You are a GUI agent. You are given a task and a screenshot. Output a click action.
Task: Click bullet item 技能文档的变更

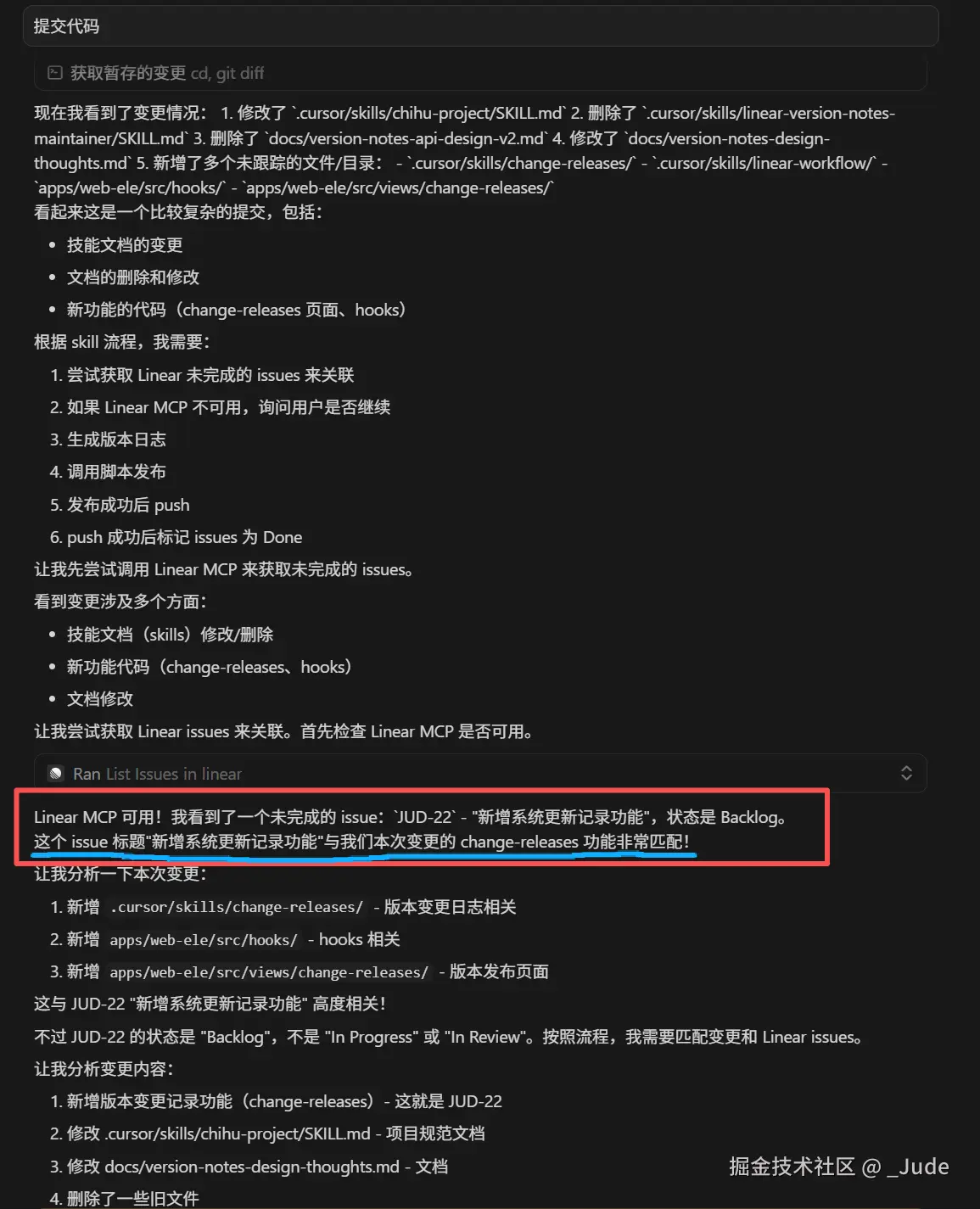(x=125, y=245)
